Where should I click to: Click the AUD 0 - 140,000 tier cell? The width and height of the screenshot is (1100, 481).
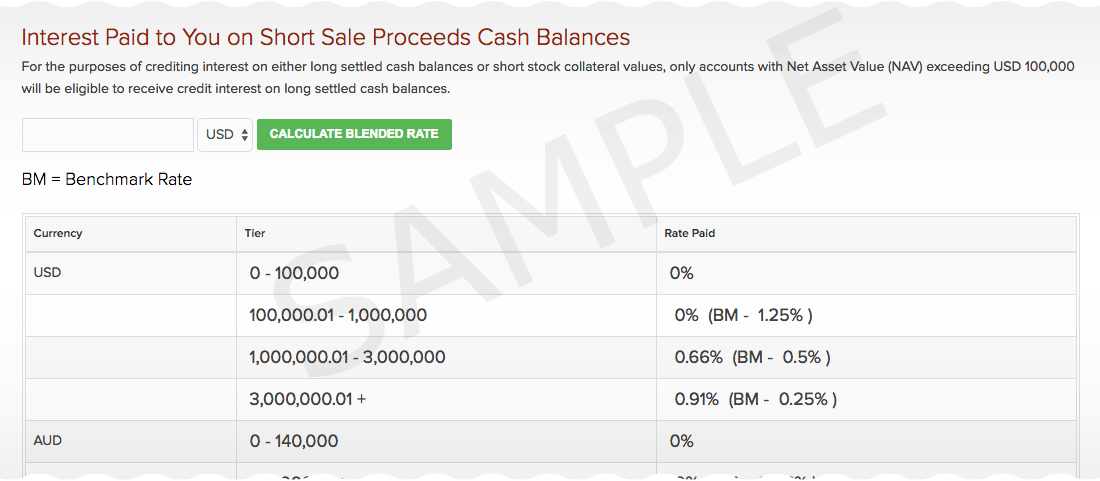coord(294,441)
